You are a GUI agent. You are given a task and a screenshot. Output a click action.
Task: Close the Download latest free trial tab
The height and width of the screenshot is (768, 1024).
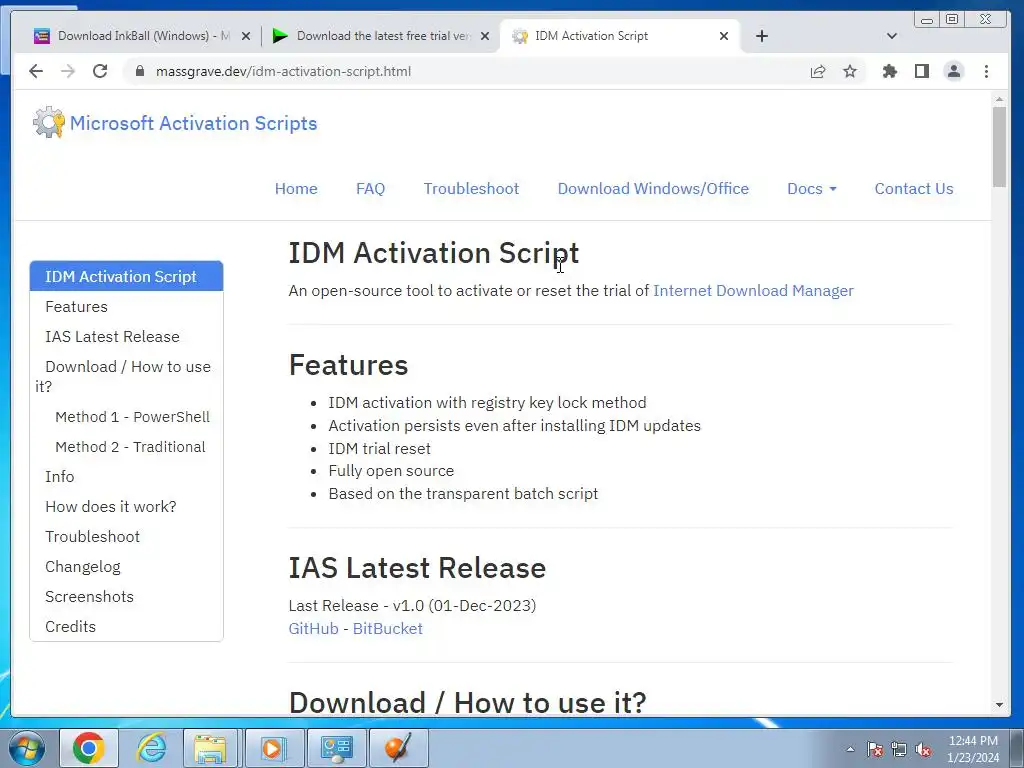(x=485, y=36)
